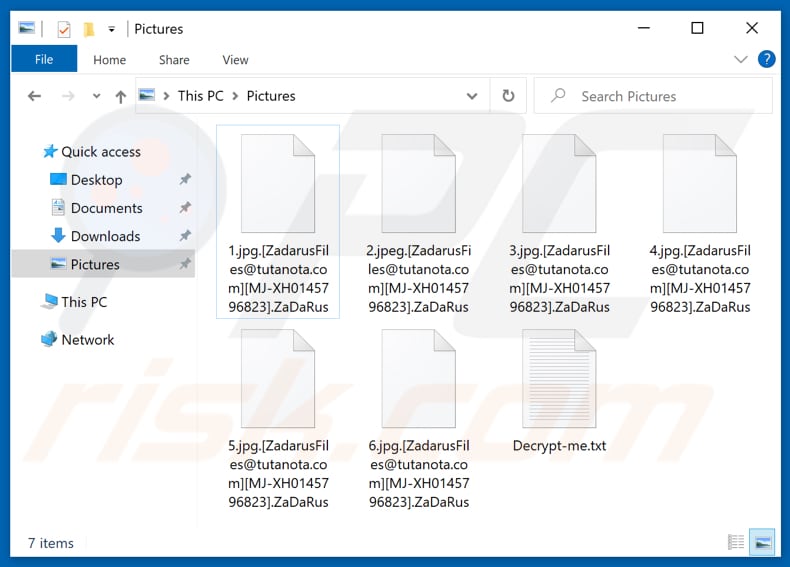Image resolution: width=790 pixels, height=567 pixels.
Task: Minimize the Pictures window
Action: click(x=644, y=28)
